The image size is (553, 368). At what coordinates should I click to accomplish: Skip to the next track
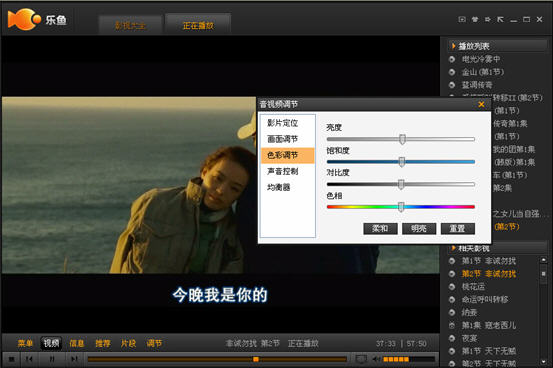coord(74,359)
